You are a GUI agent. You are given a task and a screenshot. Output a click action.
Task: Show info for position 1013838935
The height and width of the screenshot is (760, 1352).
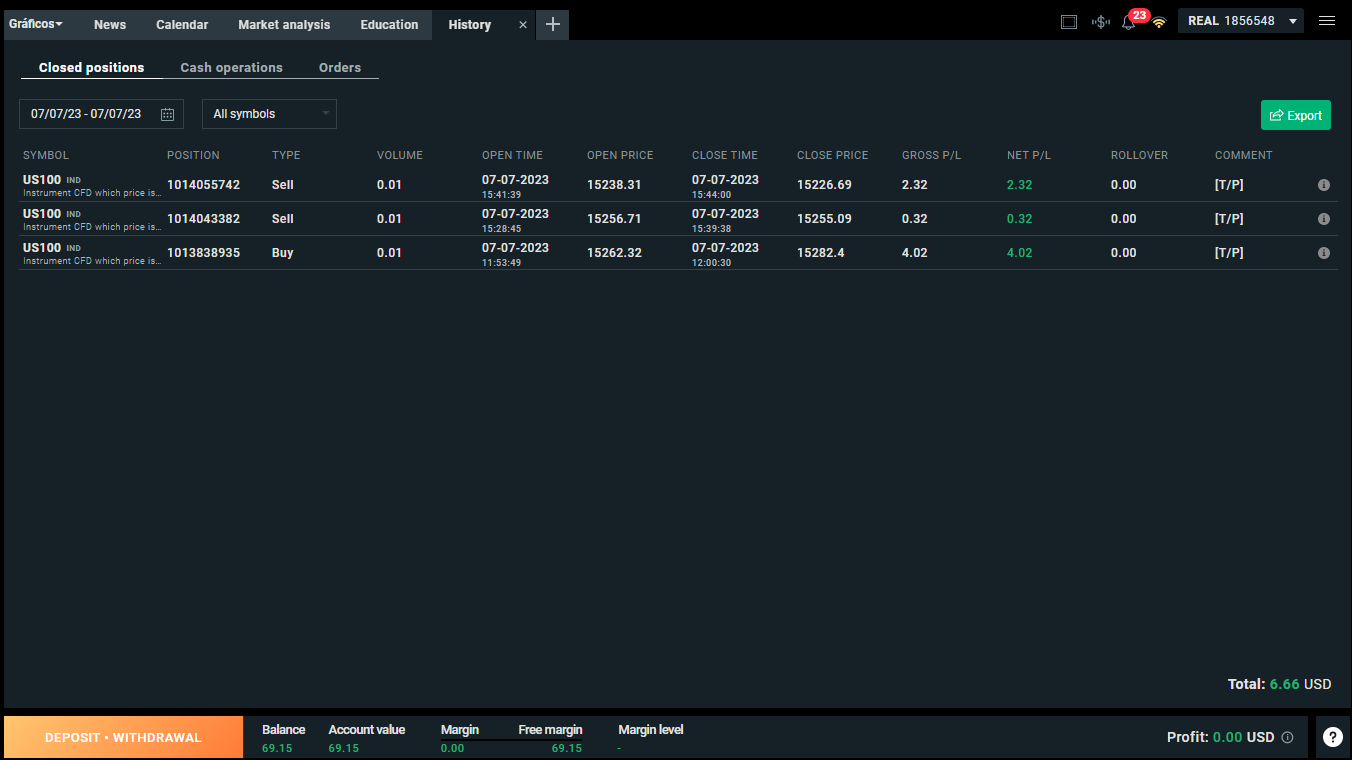(x=1324, y=253)
